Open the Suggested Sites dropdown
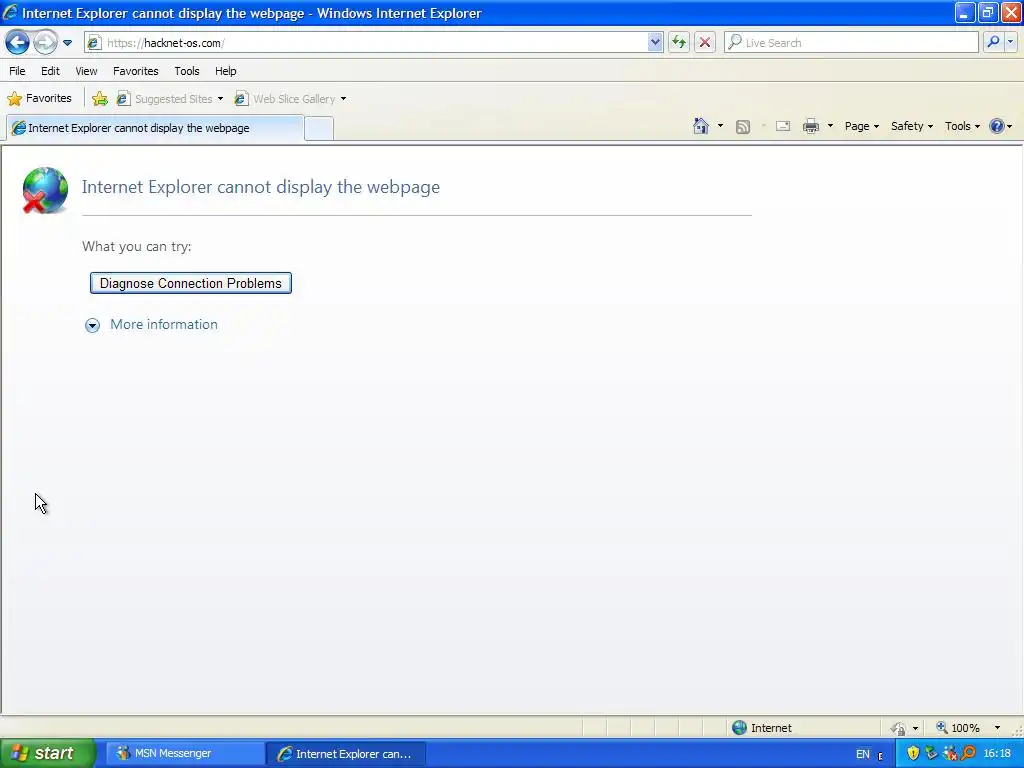Screen dimensions: 1024x768 point(170,99)
